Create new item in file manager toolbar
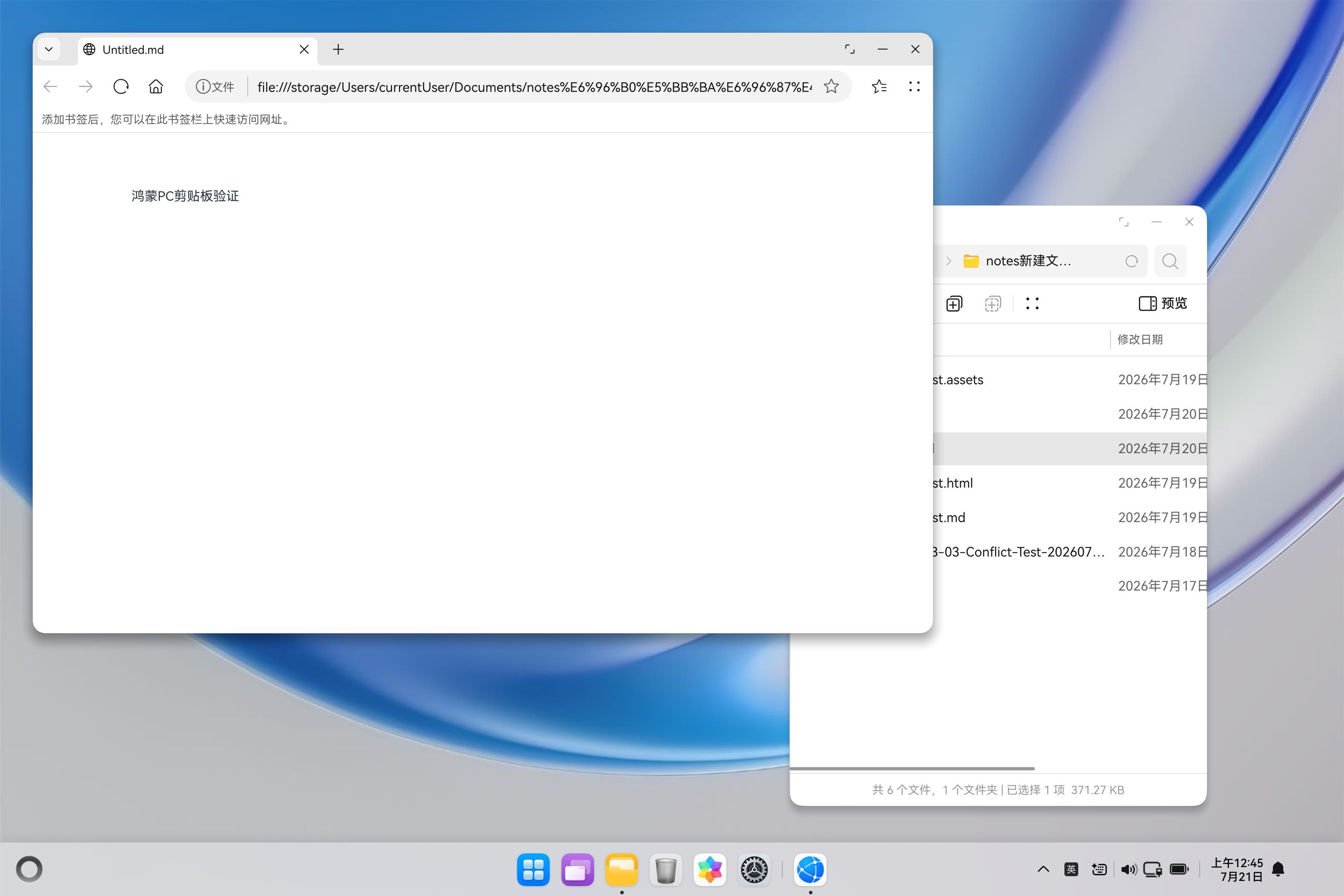1344x896 pixels. click(954, 303)
